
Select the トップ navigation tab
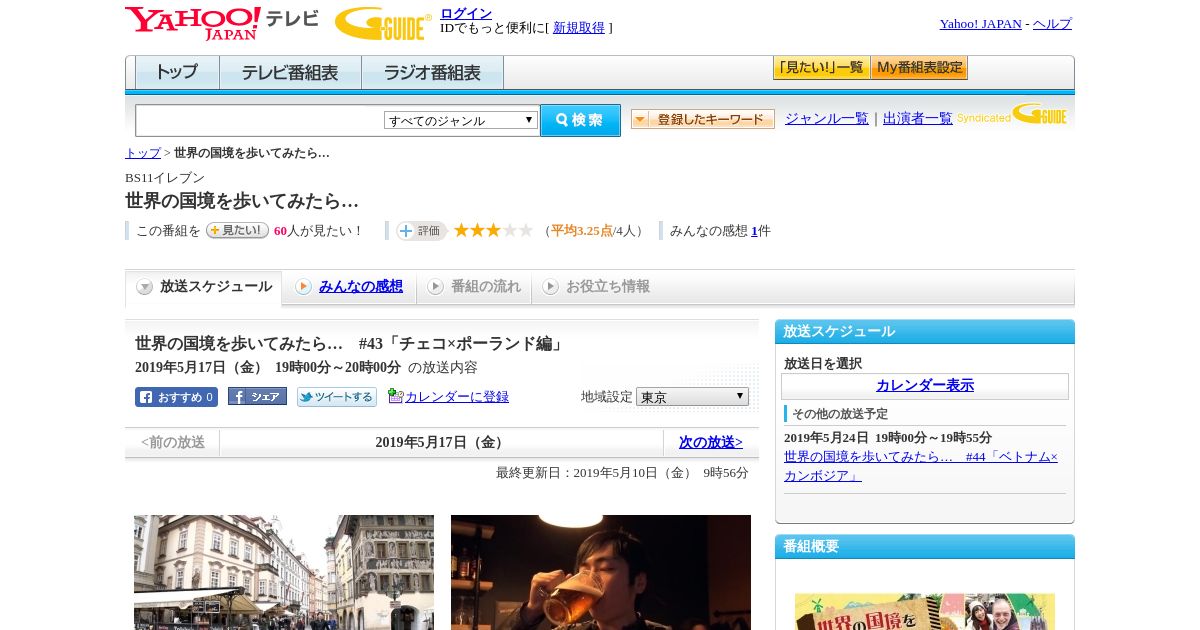pos(177,73)
